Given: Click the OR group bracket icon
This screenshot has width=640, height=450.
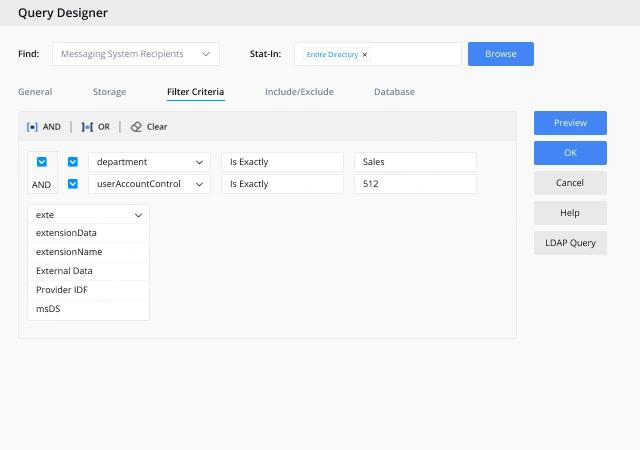Looking at the screenshot, I should [87, 127].
